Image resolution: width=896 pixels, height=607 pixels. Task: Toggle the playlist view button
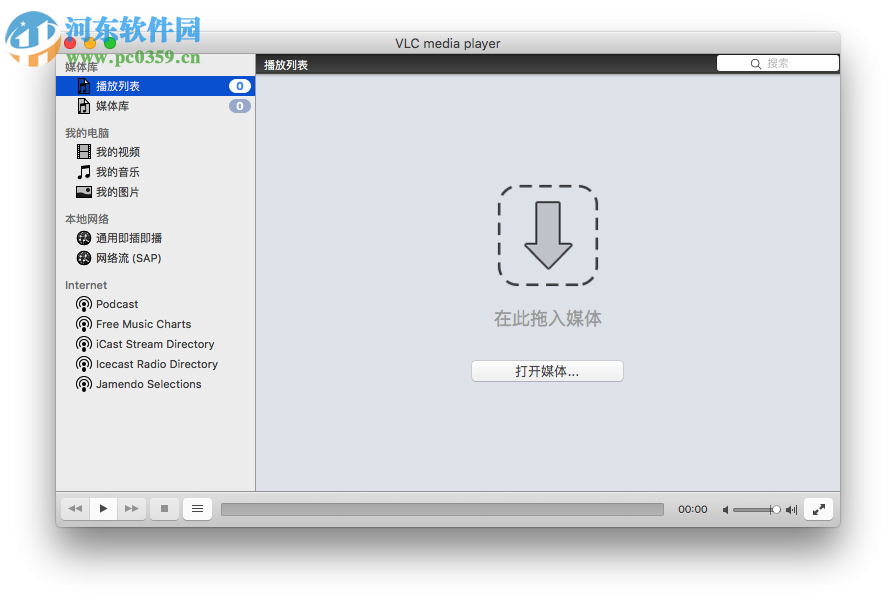[197, 509]
